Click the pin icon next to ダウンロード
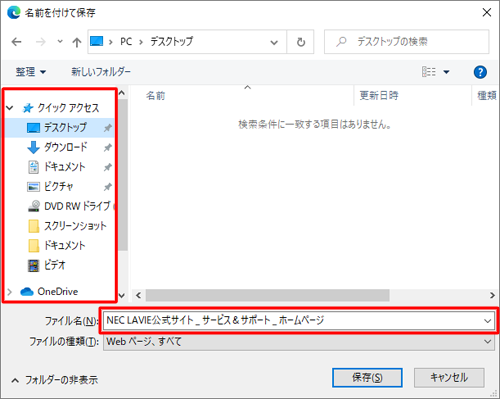The width and height of the screenshot is (500, 399). pos(107,147)
